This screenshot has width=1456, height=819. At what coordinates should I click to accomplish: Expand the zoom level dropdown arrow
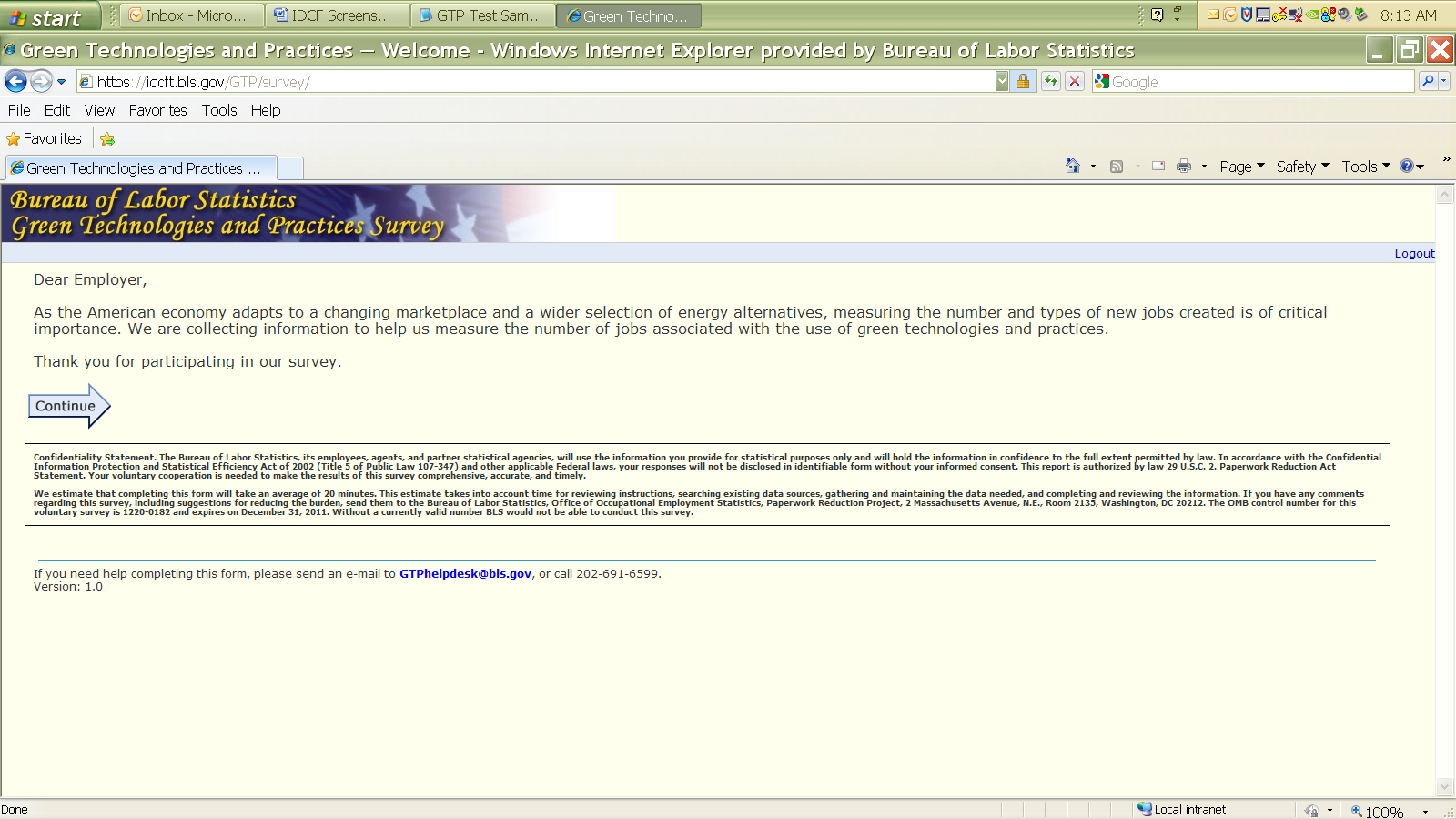[x=1425, y=811]
